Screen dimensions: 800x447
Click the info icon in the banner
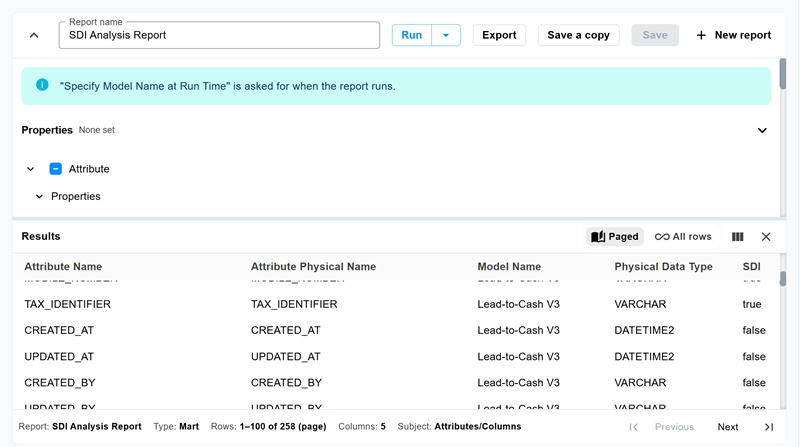click(x=42, y=85)
